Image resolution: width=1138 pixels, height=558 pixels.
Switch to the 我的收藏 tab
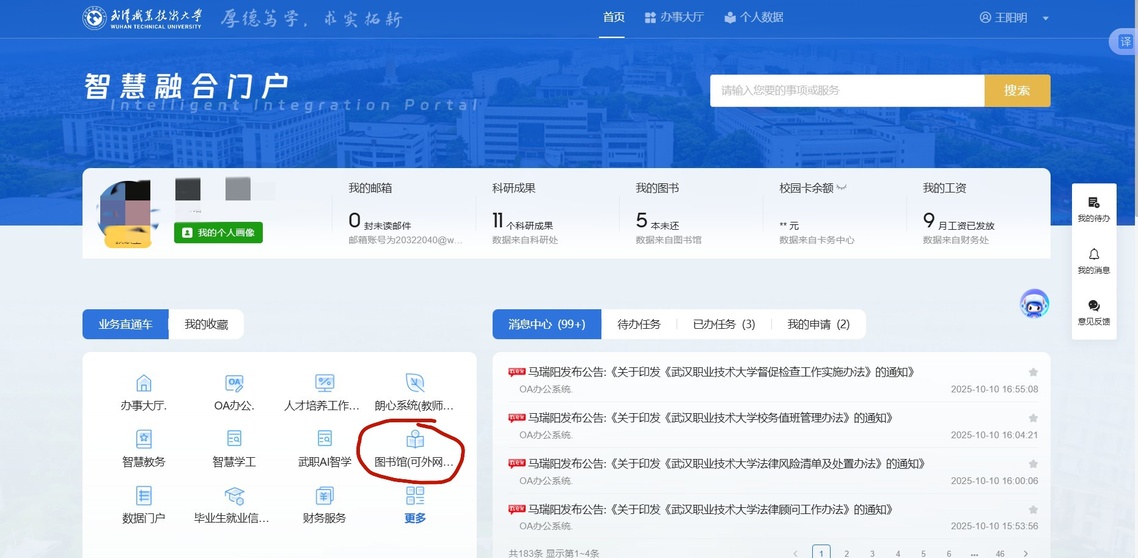[x=206, y=324]
